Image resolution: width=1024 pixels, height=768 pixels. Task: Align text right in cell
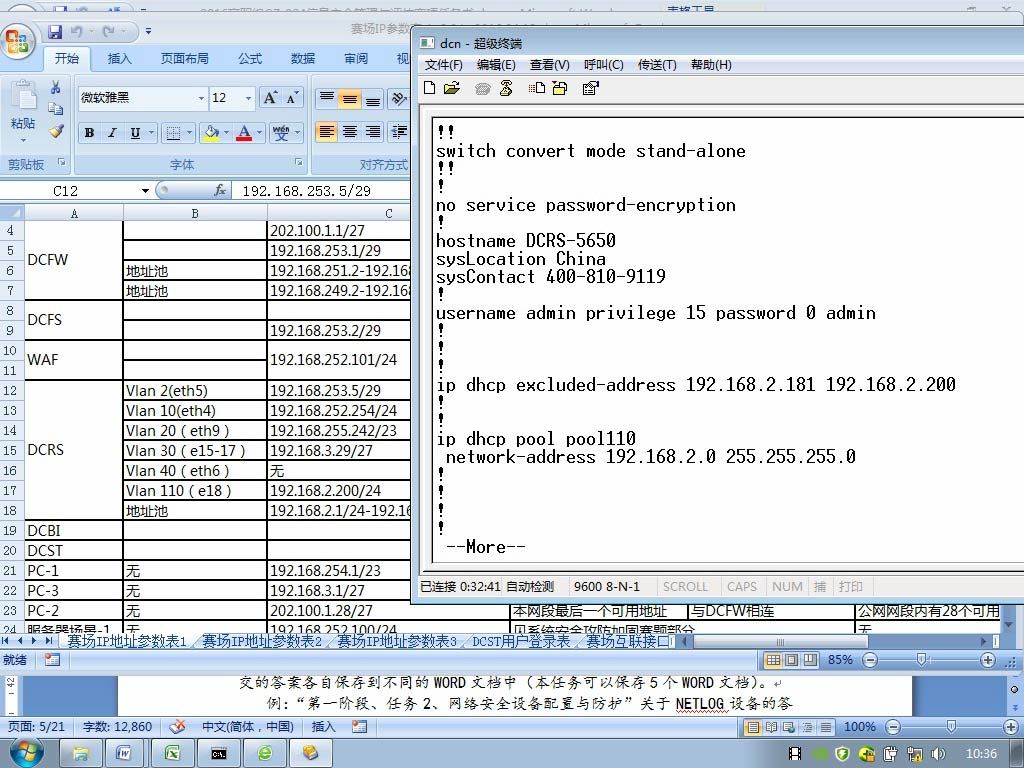coord(372,132)
